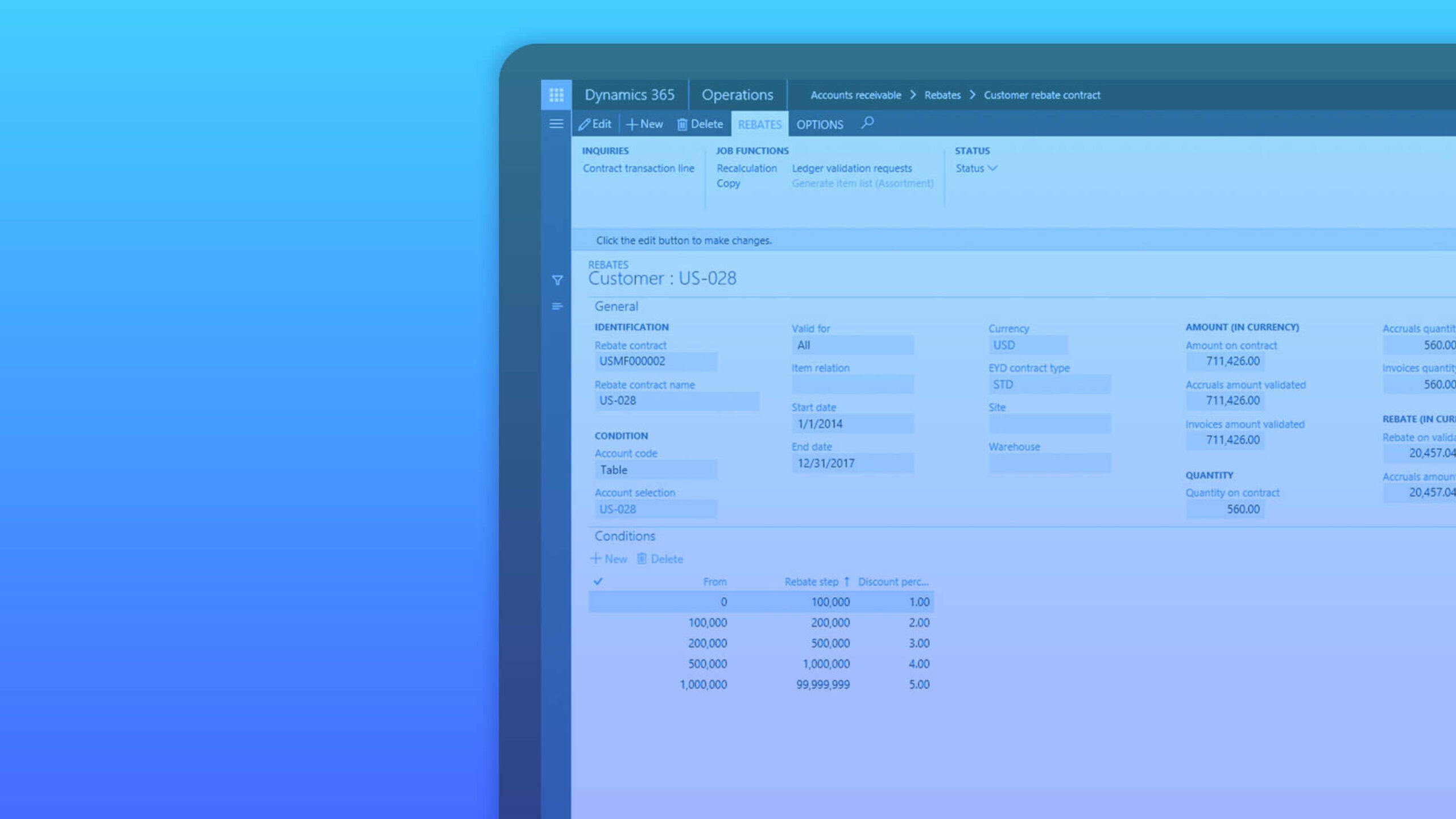
Task: Click the Delete trash button in the toolbar
Action: pyautogui.click(x=700, y=124)
